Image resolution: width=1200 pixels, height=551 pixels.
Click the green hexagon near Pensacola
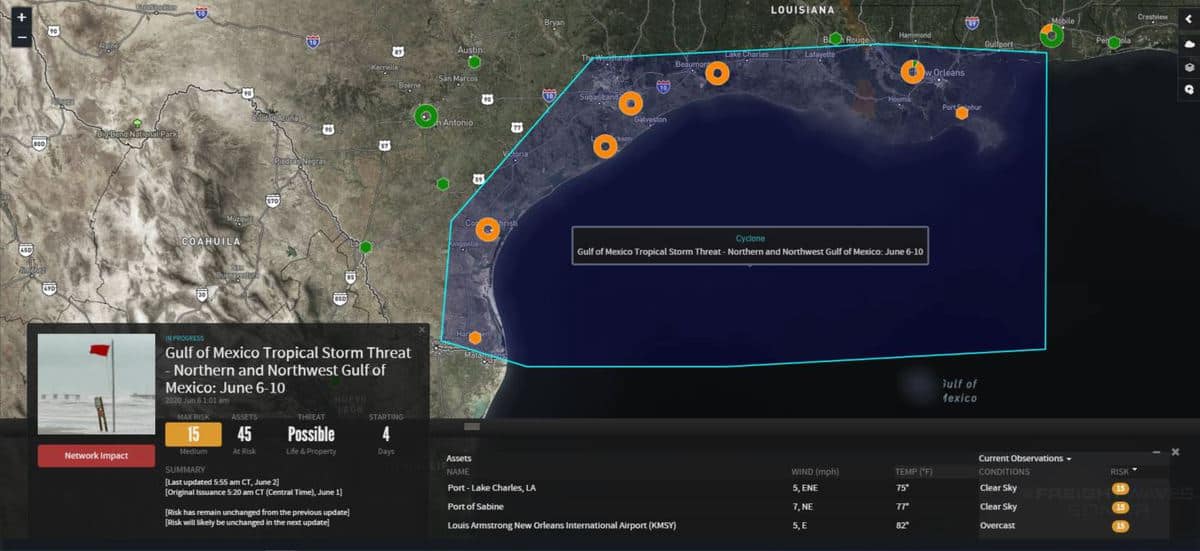(x=1114, y=42)
